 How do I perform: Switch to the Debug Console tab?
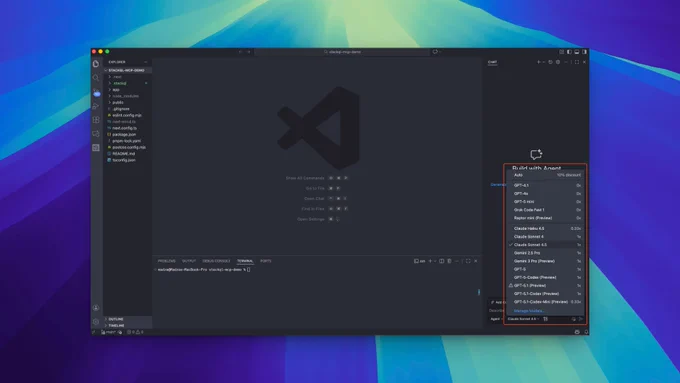[216, 261]
